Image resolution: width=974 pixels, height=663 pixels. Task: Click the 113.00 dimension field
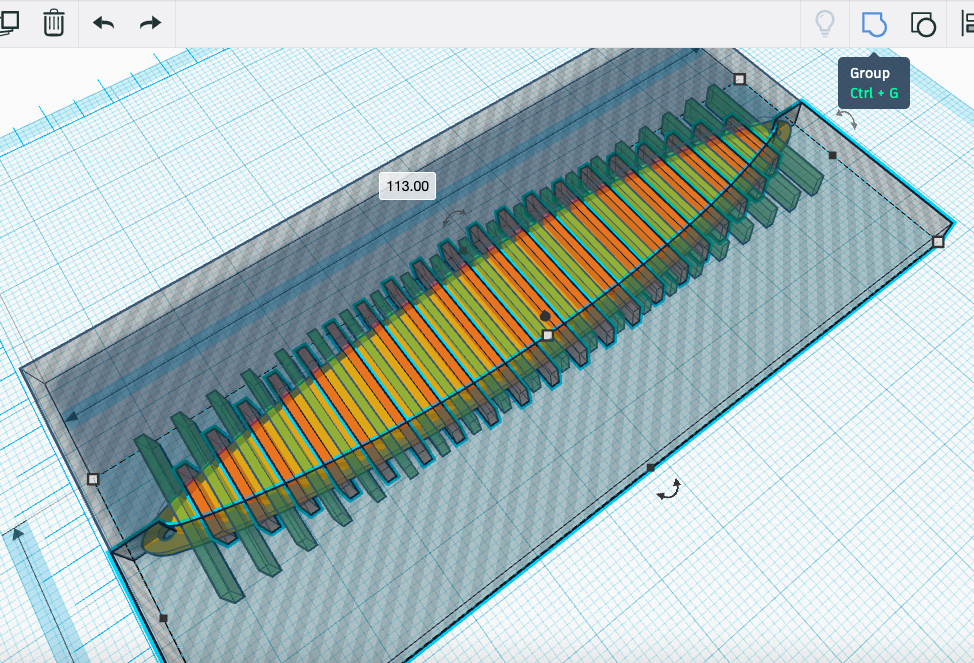tap(407, 186)
